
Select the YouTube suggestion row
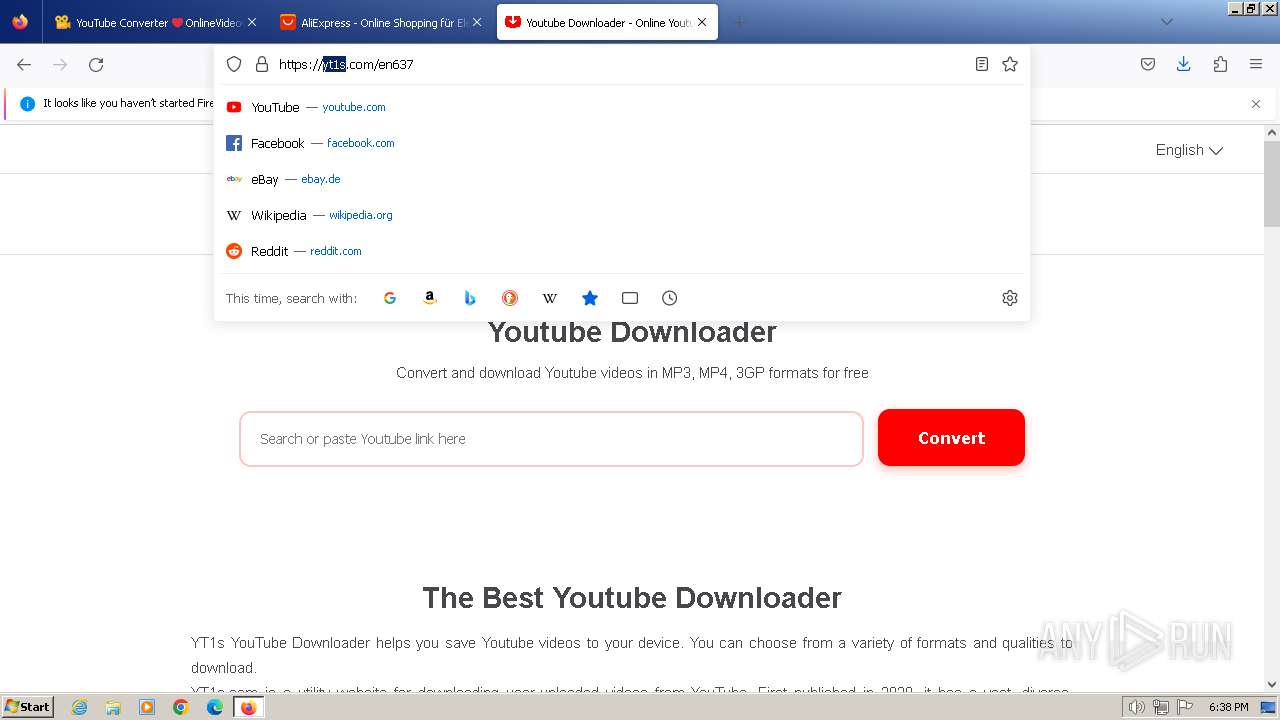(x=622, y=107)
